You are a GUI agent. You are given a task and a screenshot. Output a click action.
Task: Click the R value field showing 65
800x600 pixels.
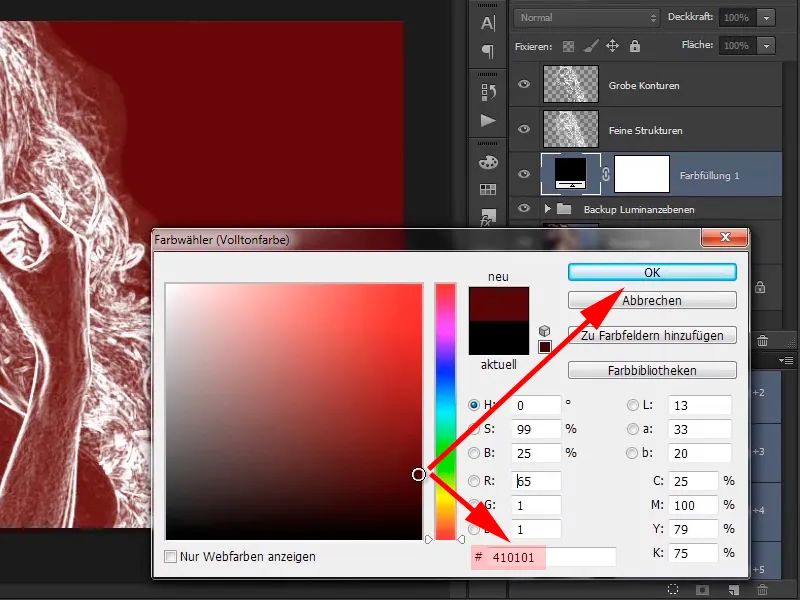coord(536,481)
